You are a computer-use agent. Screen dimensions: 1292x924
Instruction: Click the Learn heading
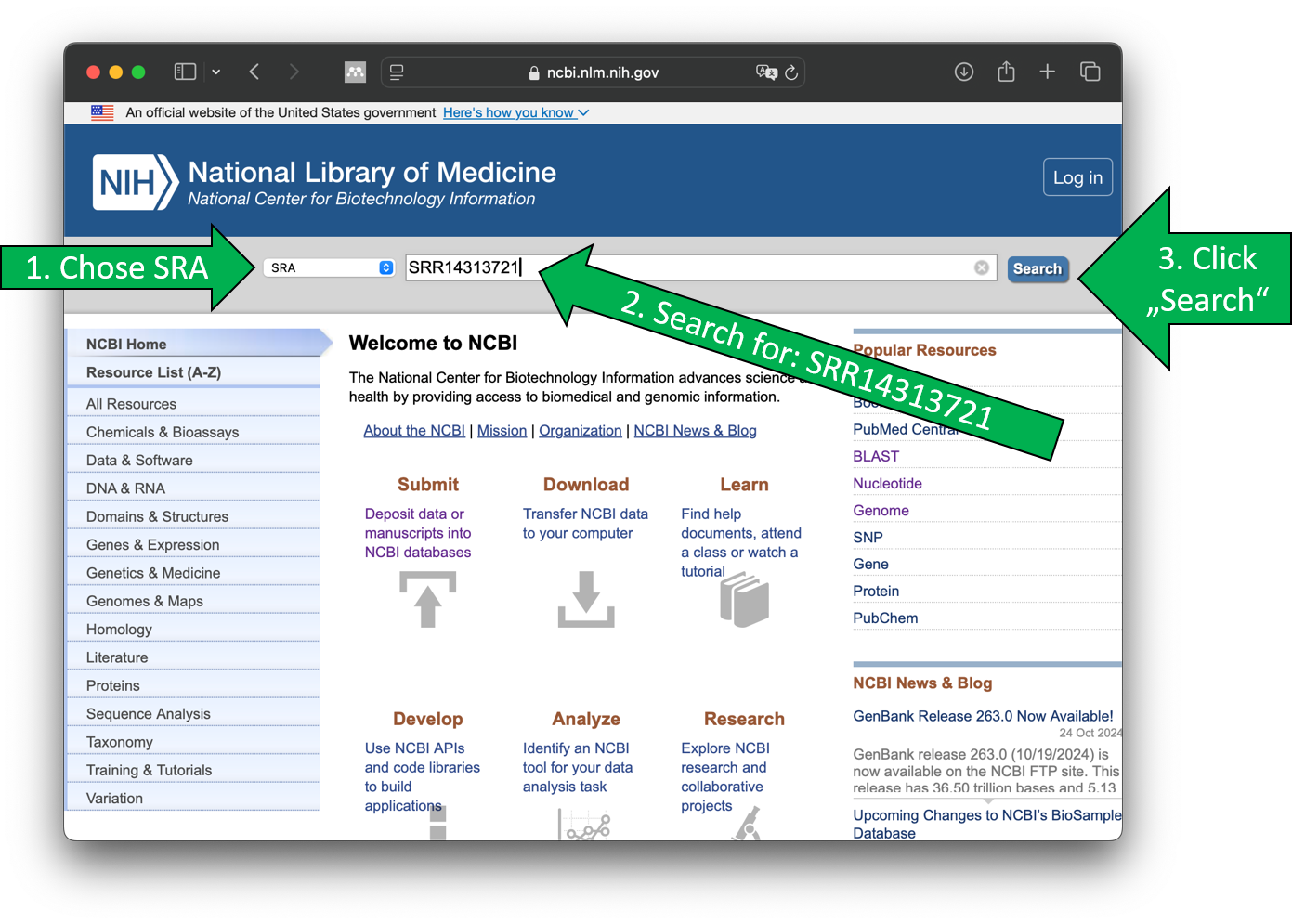744,485
